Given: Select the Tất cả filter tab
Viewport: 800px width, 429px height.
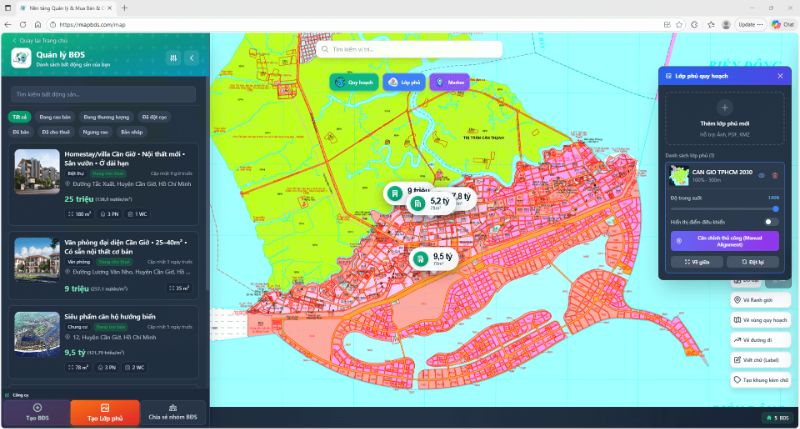Looking at the screenshot, I should tap(21, 117).
